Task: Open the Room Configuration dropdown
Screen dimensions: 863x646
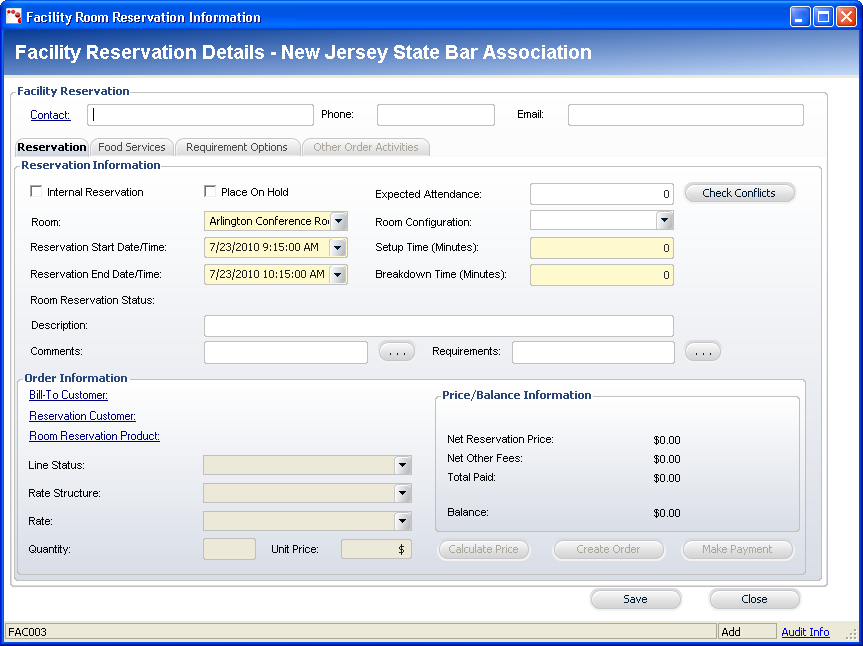Action: click(665, 221)
